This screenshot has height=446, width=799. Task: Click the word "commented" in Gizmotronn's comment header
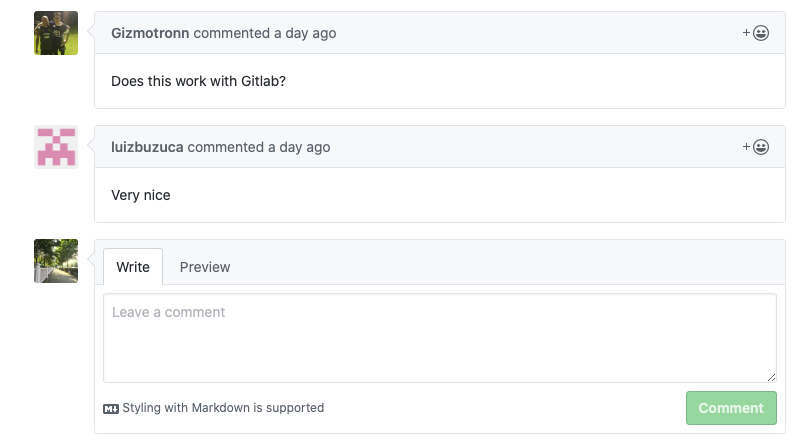231,33
